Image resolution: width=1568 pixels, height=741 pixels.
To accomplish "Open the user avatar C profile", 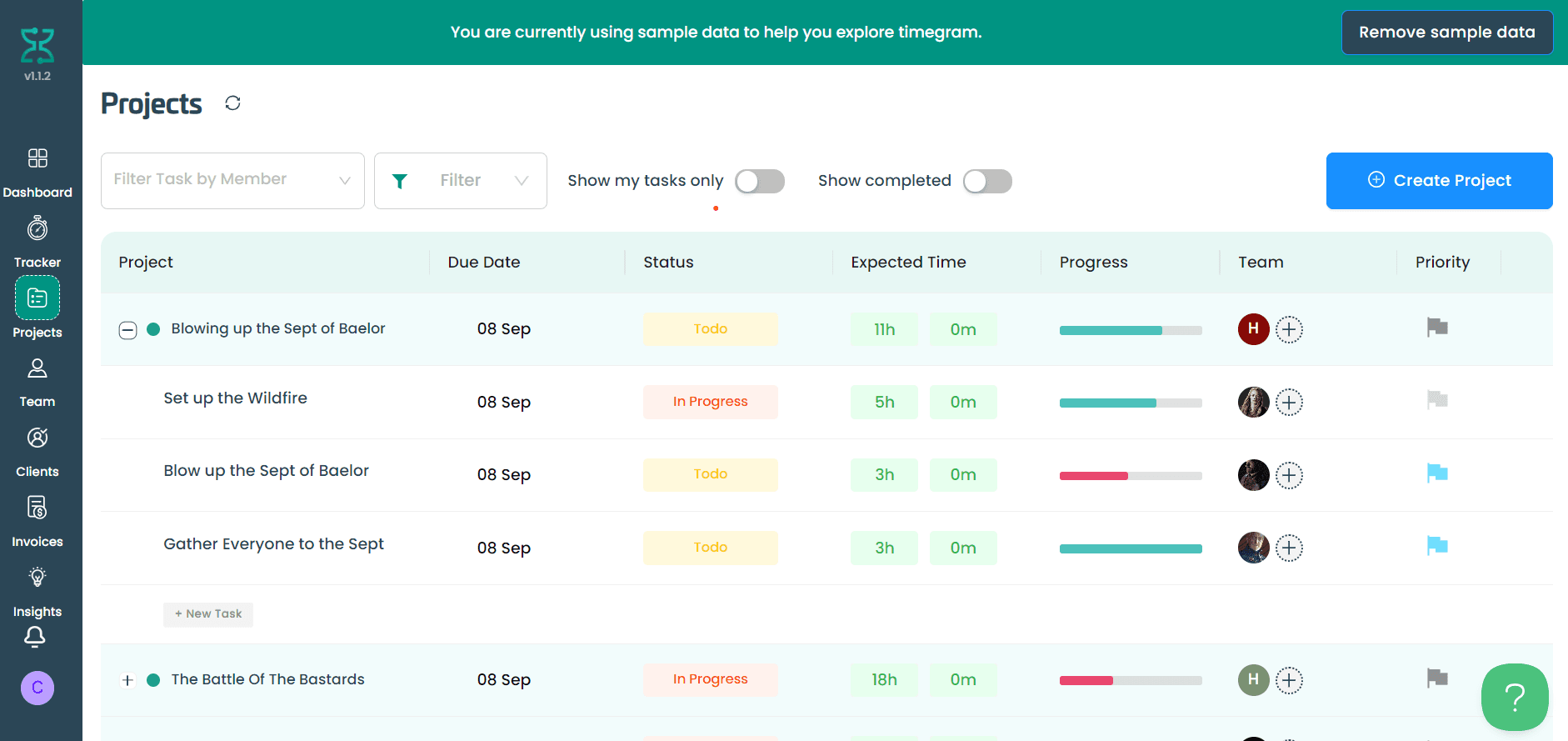I will coord(37,688).
